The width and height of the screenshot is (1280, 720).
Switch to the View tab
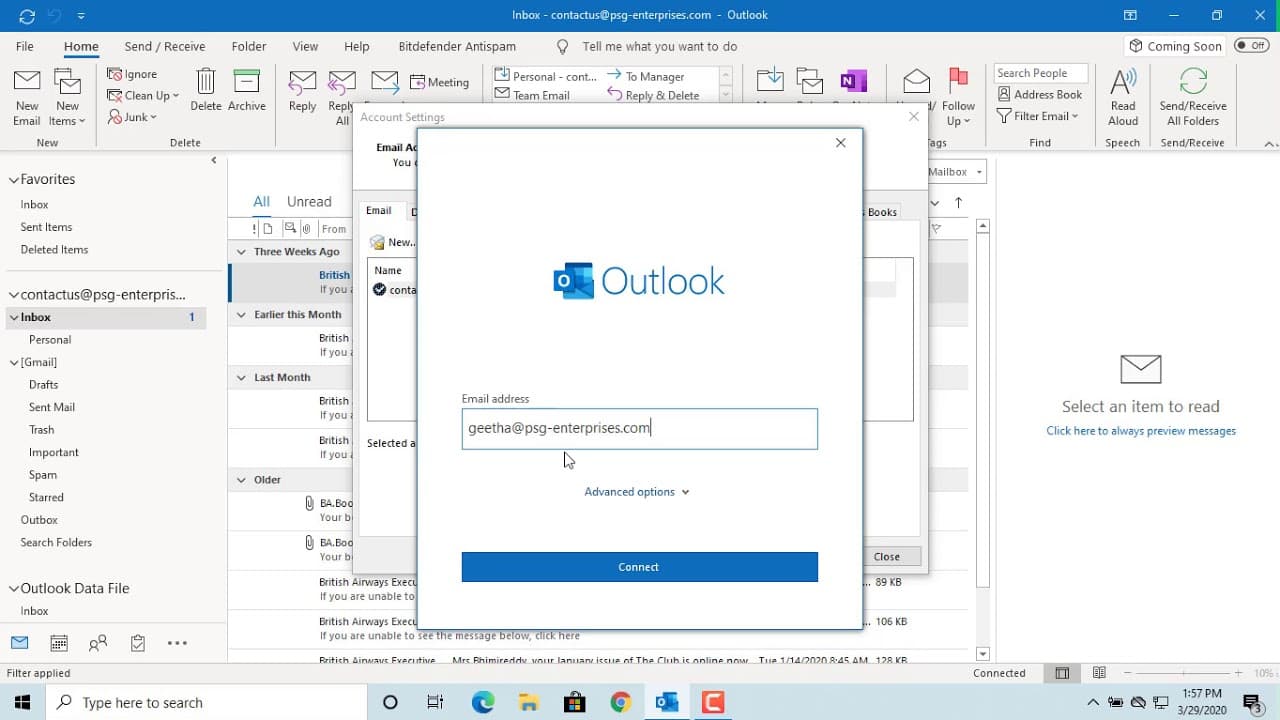tap(305, 46)
